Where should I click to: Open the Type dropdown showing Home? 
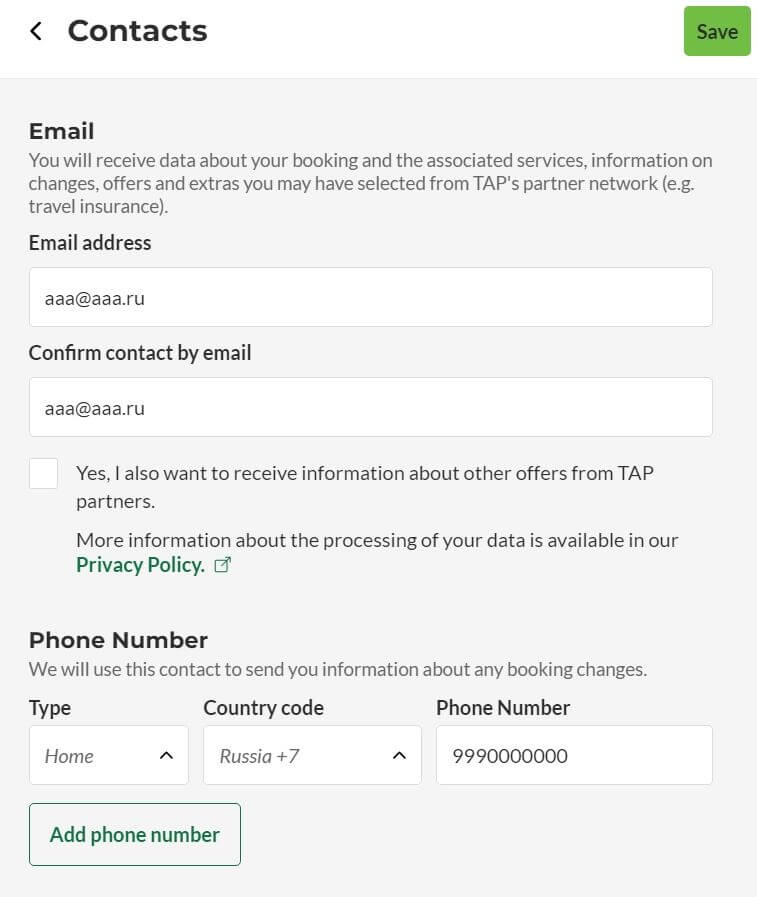[x=109, y=755]
